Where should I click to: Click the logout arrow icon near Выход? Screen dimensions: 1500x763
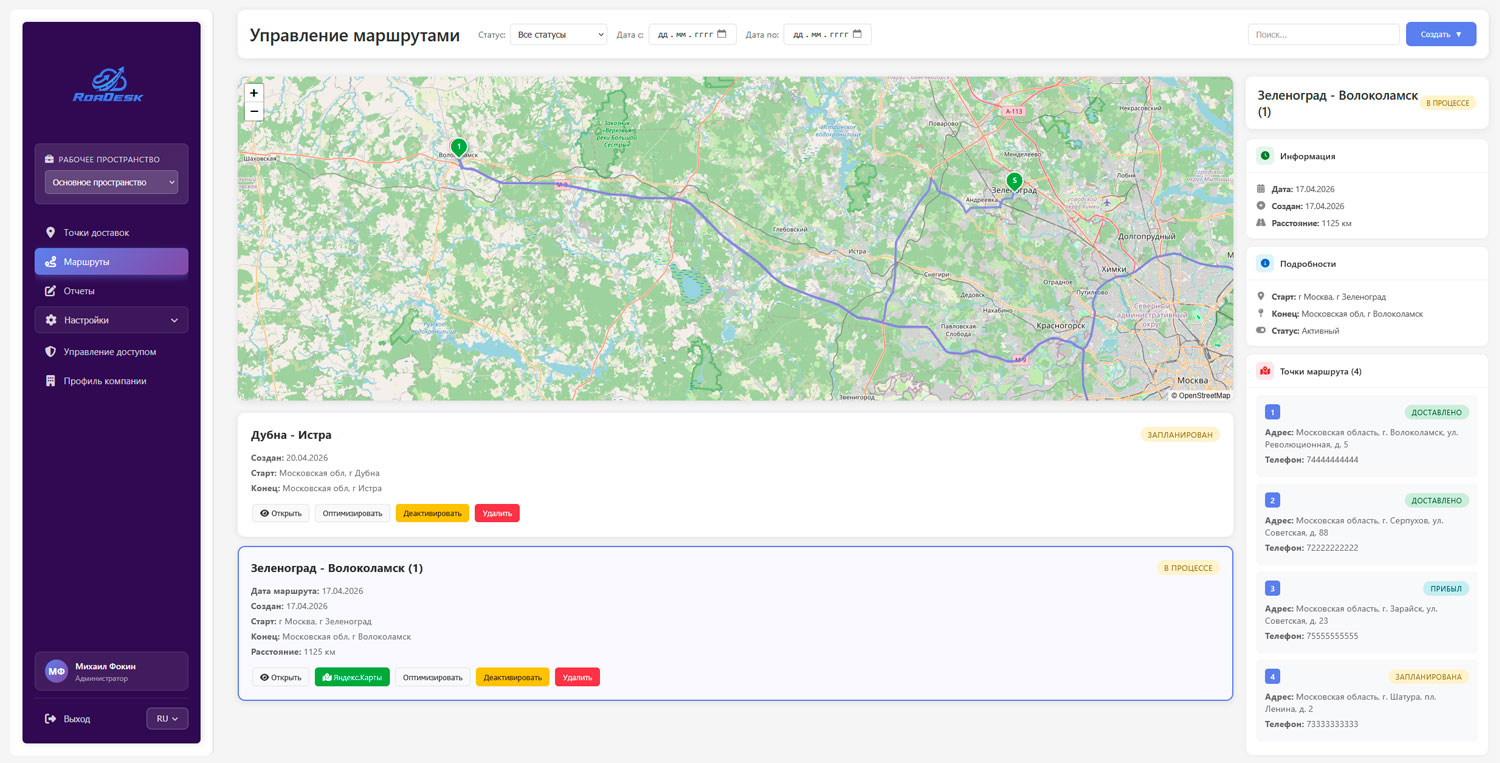50,719
